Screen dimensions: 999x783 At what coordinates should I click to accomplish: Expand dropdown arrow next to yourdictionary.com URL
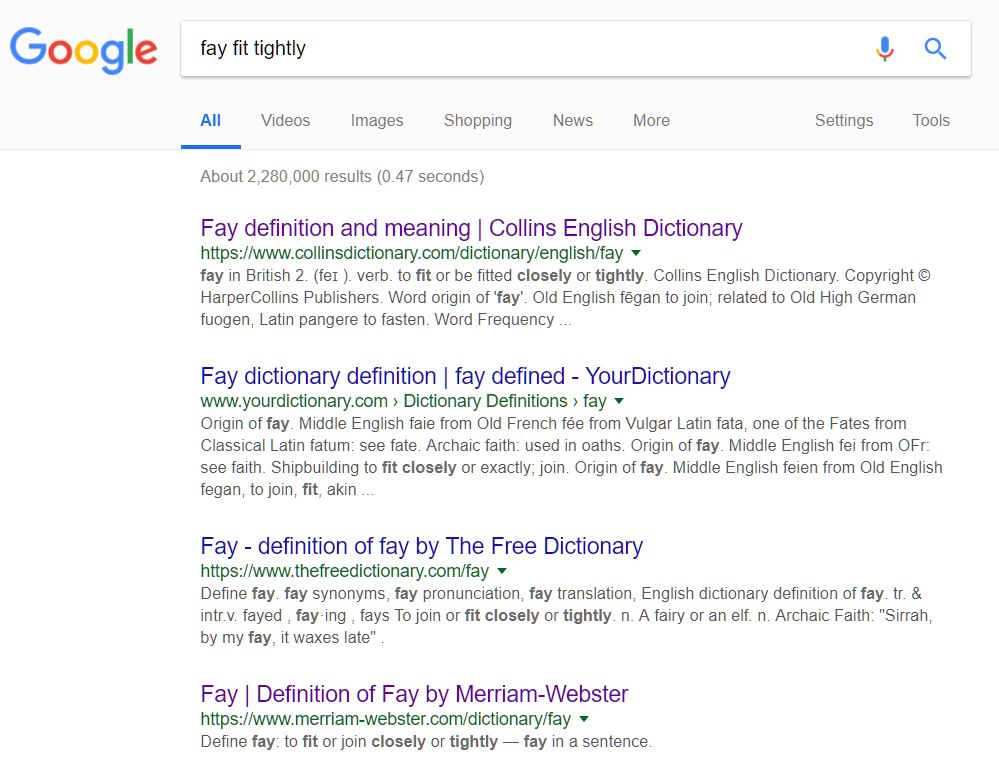(x=619, y=401)
